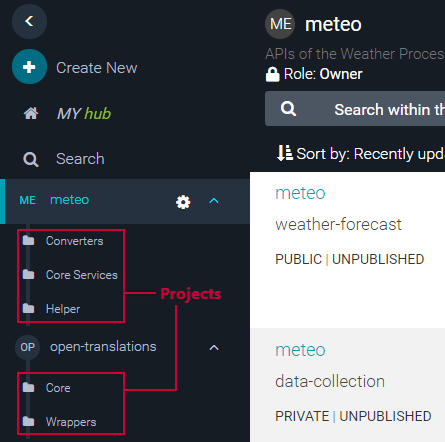Select the Helper project
This screenshot has width=445, height=442.
(63, 309)
